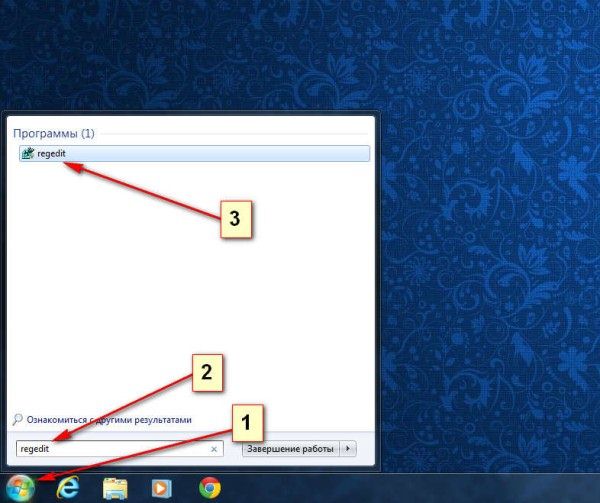Click the magnifier icon beside other results
This screenshot has width=600, height=503.
17,420
